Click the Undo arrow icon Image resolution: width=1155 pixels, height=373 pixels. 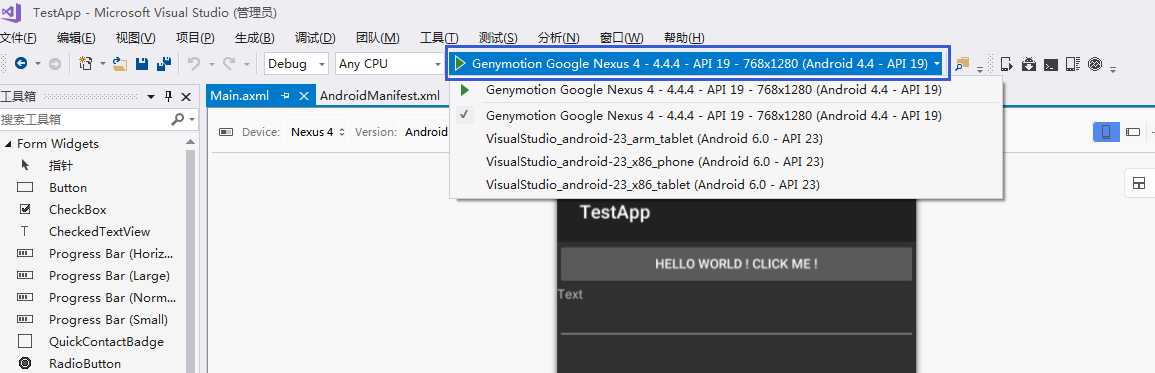(194, 64)
